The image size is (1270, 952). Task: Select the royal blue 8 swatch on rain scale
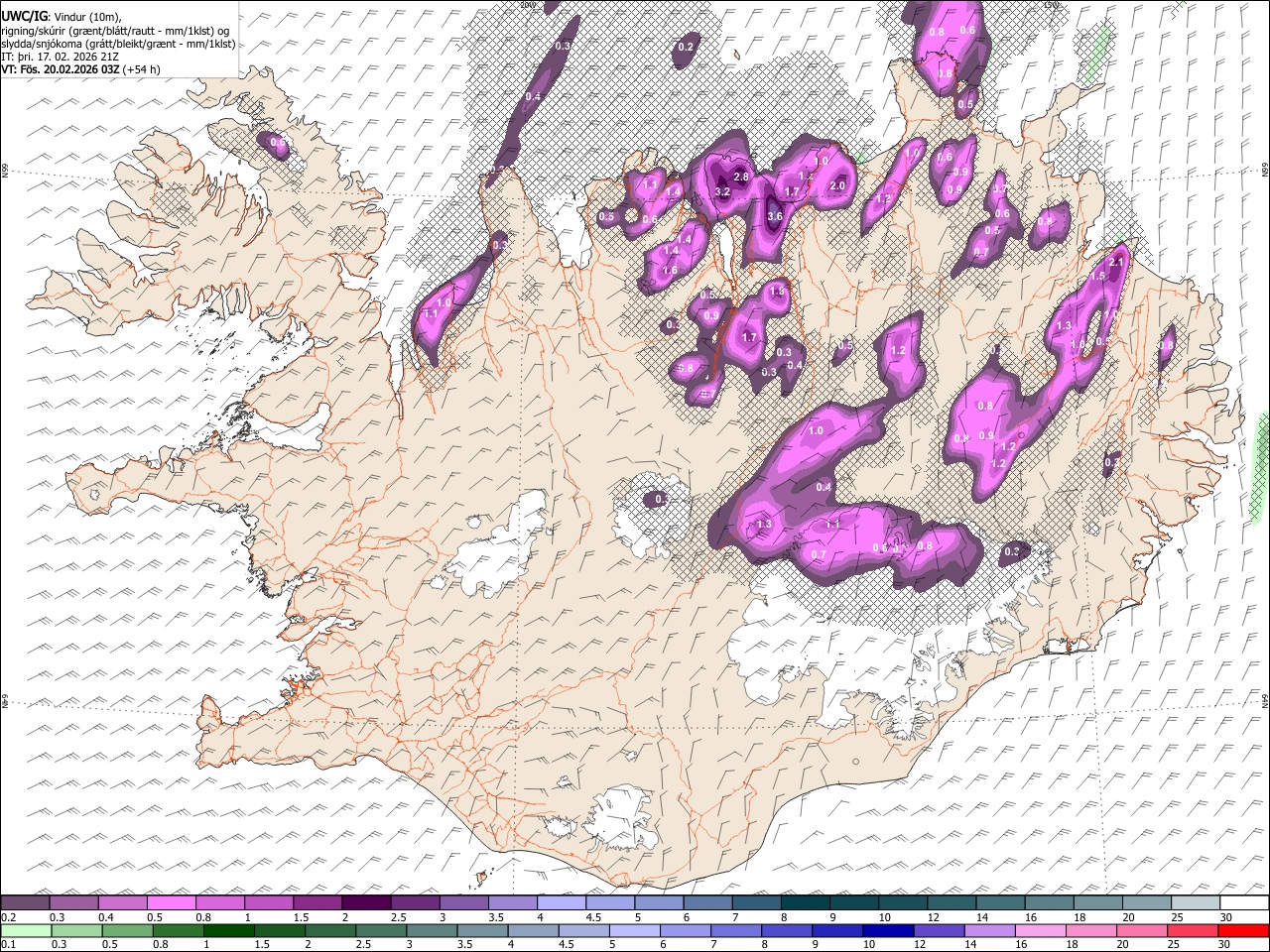tap(788, 930)
